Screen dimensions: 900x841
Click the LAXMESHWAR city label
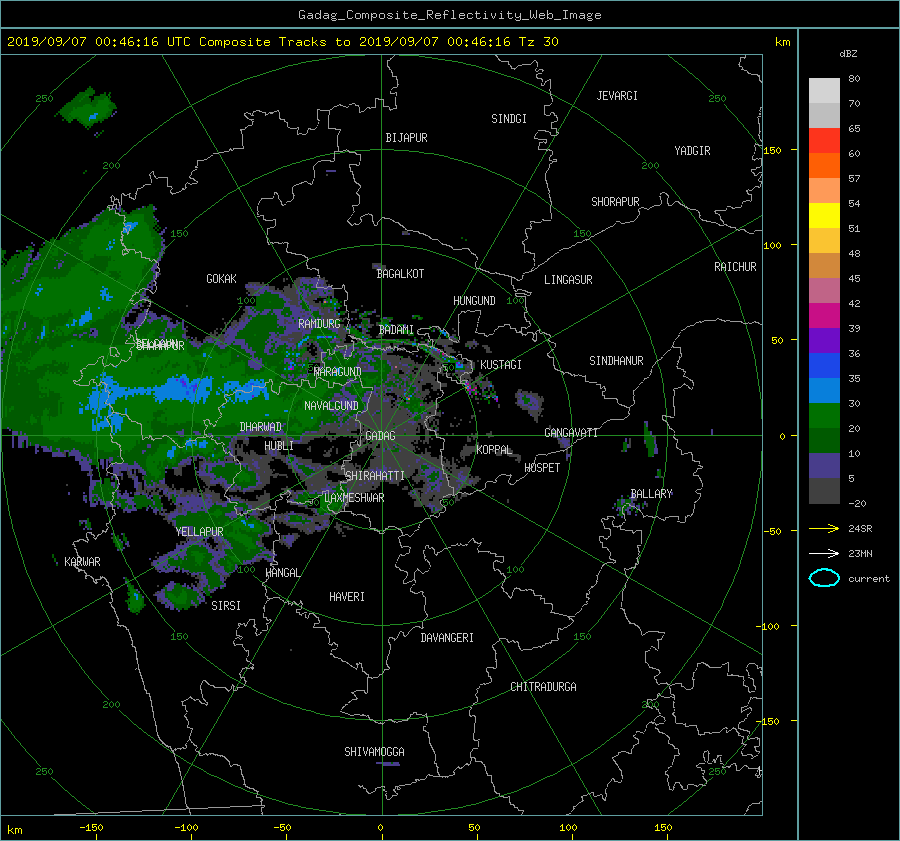point(354,498)
